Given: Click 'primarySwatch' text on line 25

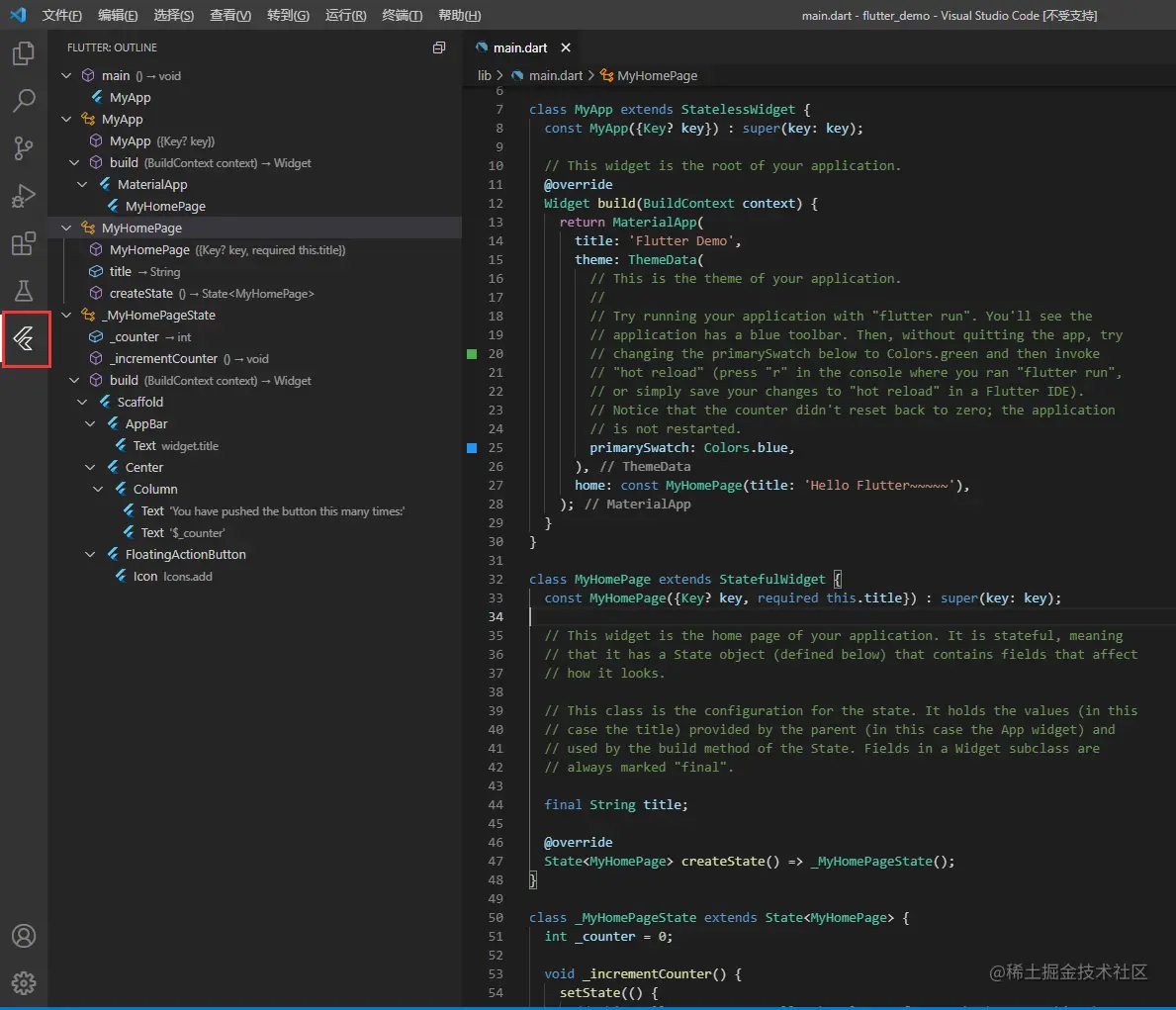Looking at the screenshot, I should pyautogui.click(x=639, y=448).
